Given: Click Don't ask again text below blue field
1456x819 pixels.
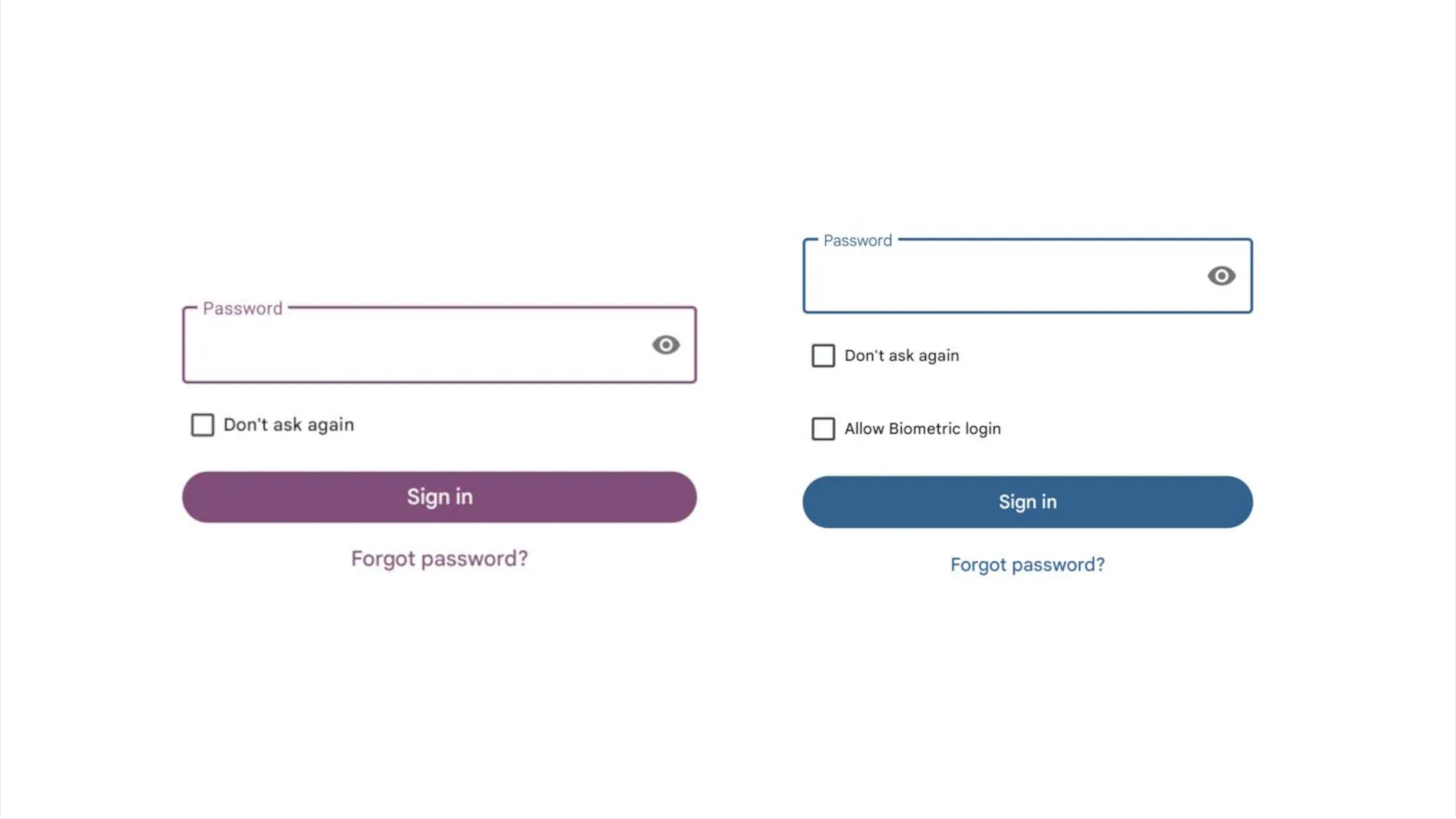Looking at the screenshot, I should (x=902, y=356).
